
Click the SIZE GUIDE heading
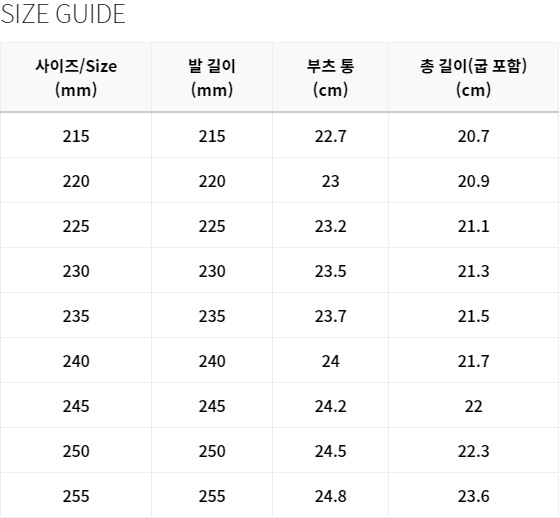tap(63, 14)
